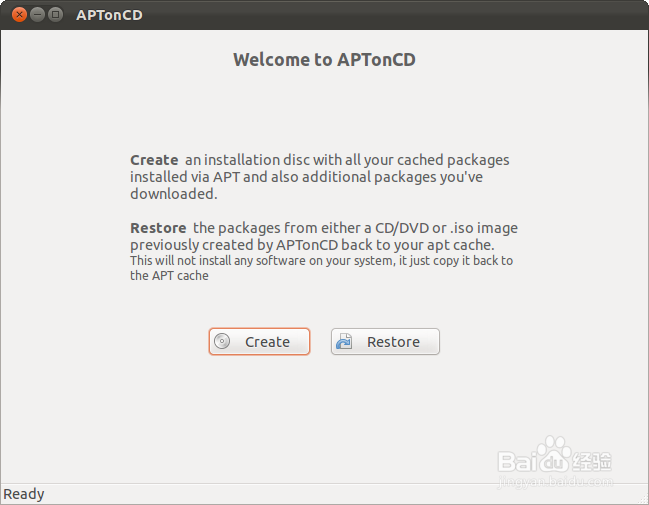Viewport: 649px width, 505px height.
Task: Click the Create button label text
Action: point(267,342)
